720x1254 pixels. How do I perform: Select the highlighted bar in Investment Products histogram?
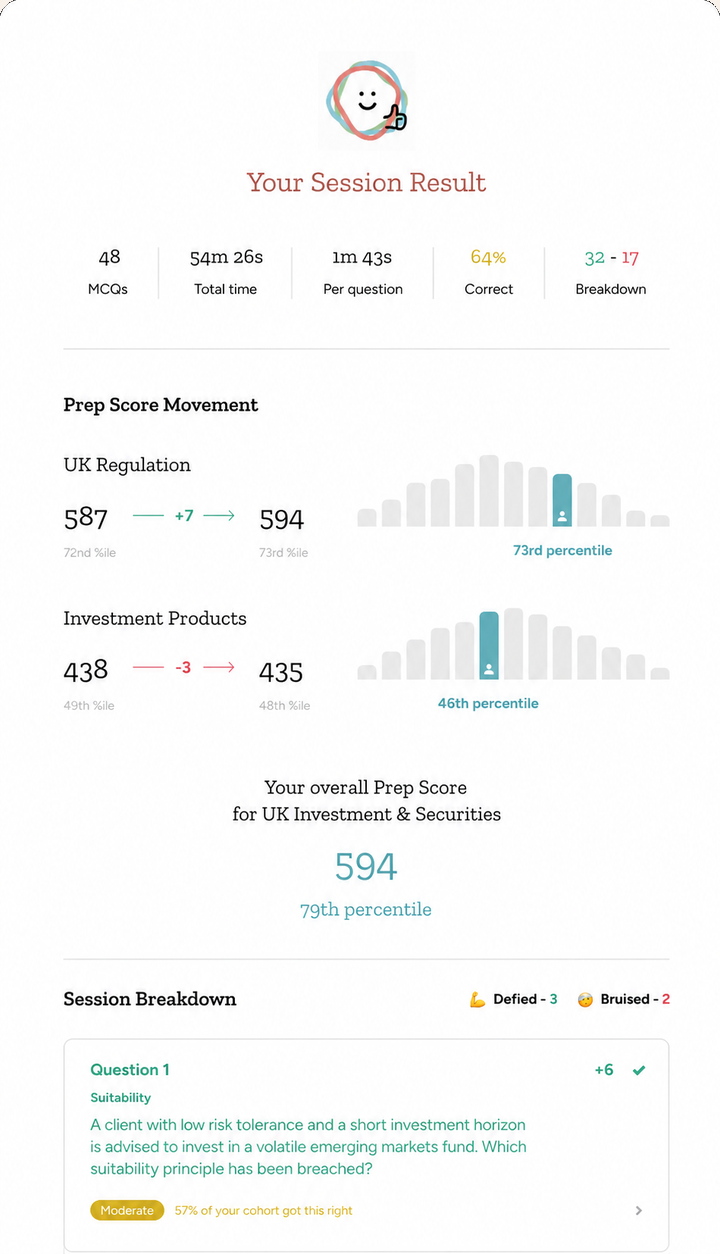click(x=489, y=646)
